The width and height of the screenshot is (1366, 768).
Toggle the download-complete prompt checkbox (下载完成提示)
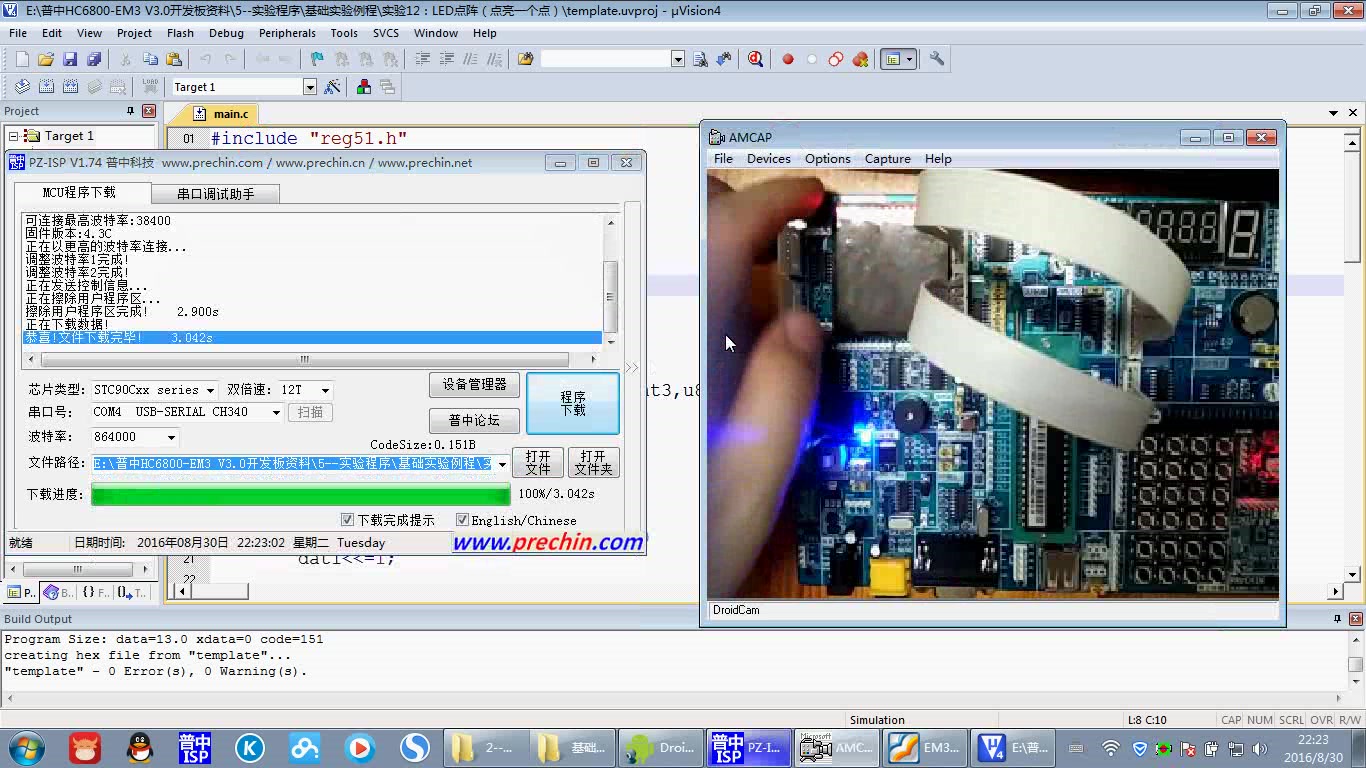tap(348, 520)
